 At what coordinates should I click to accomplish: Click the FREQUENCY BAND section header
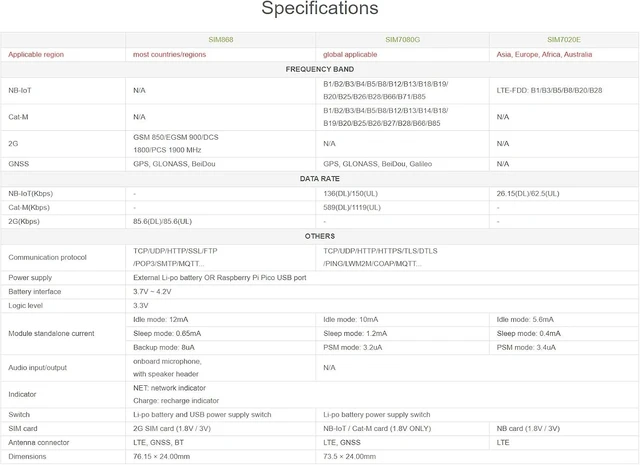click(320, 69)
